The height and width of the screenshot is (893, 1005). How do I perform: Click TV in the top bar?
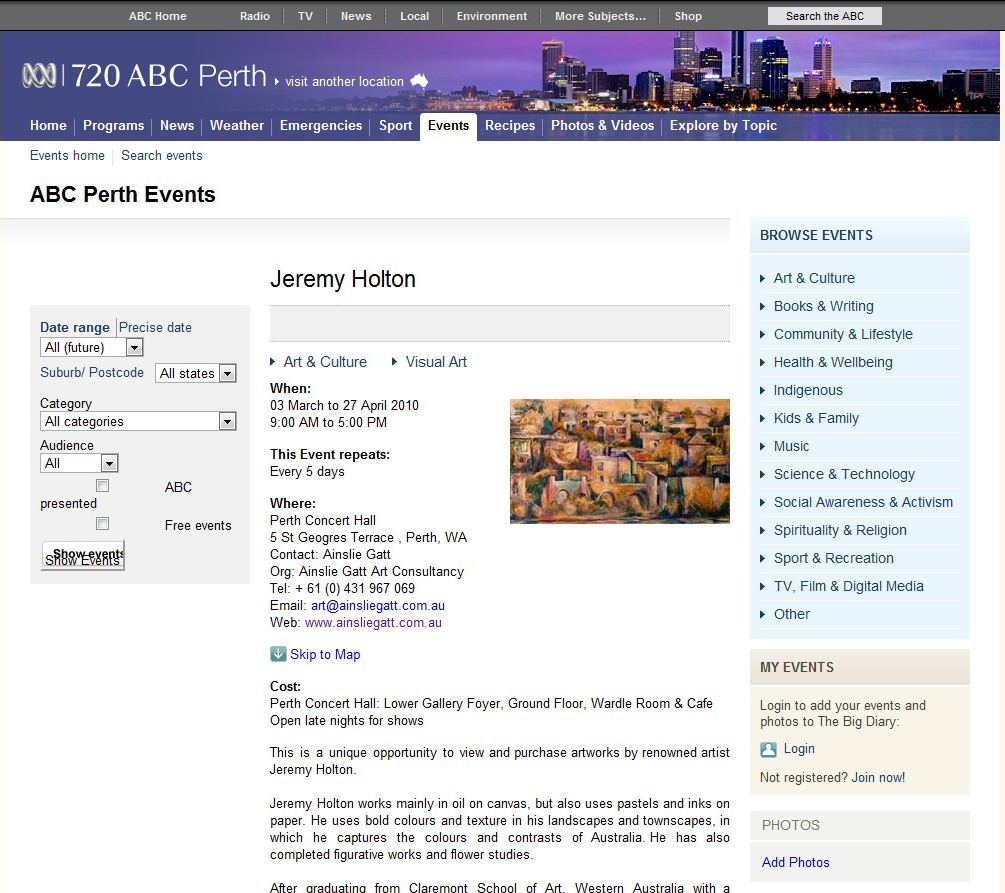click(305, 16)
